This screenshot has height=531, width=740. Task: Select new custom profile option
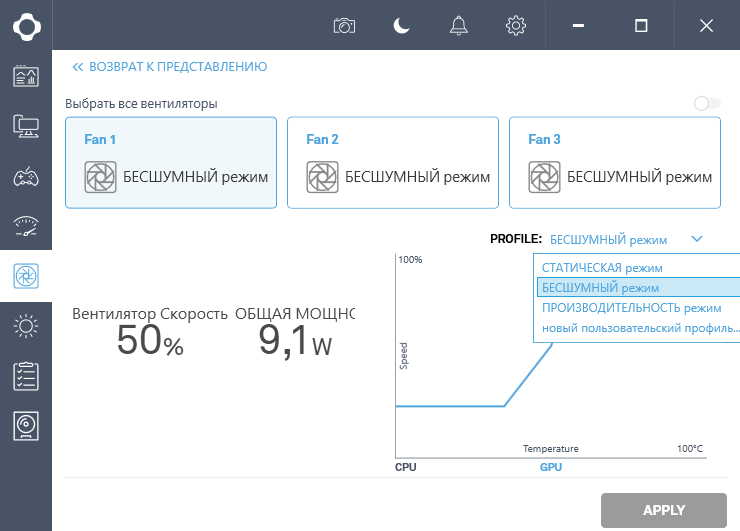640,328
